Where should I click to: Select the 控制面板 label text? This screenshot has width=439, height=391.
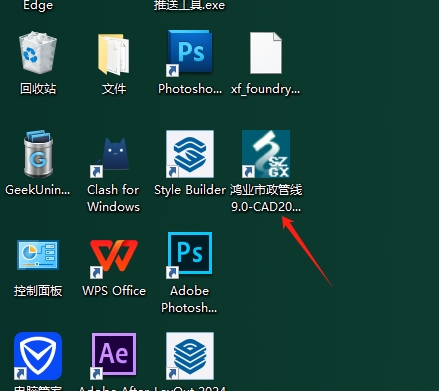pos(38,291)
